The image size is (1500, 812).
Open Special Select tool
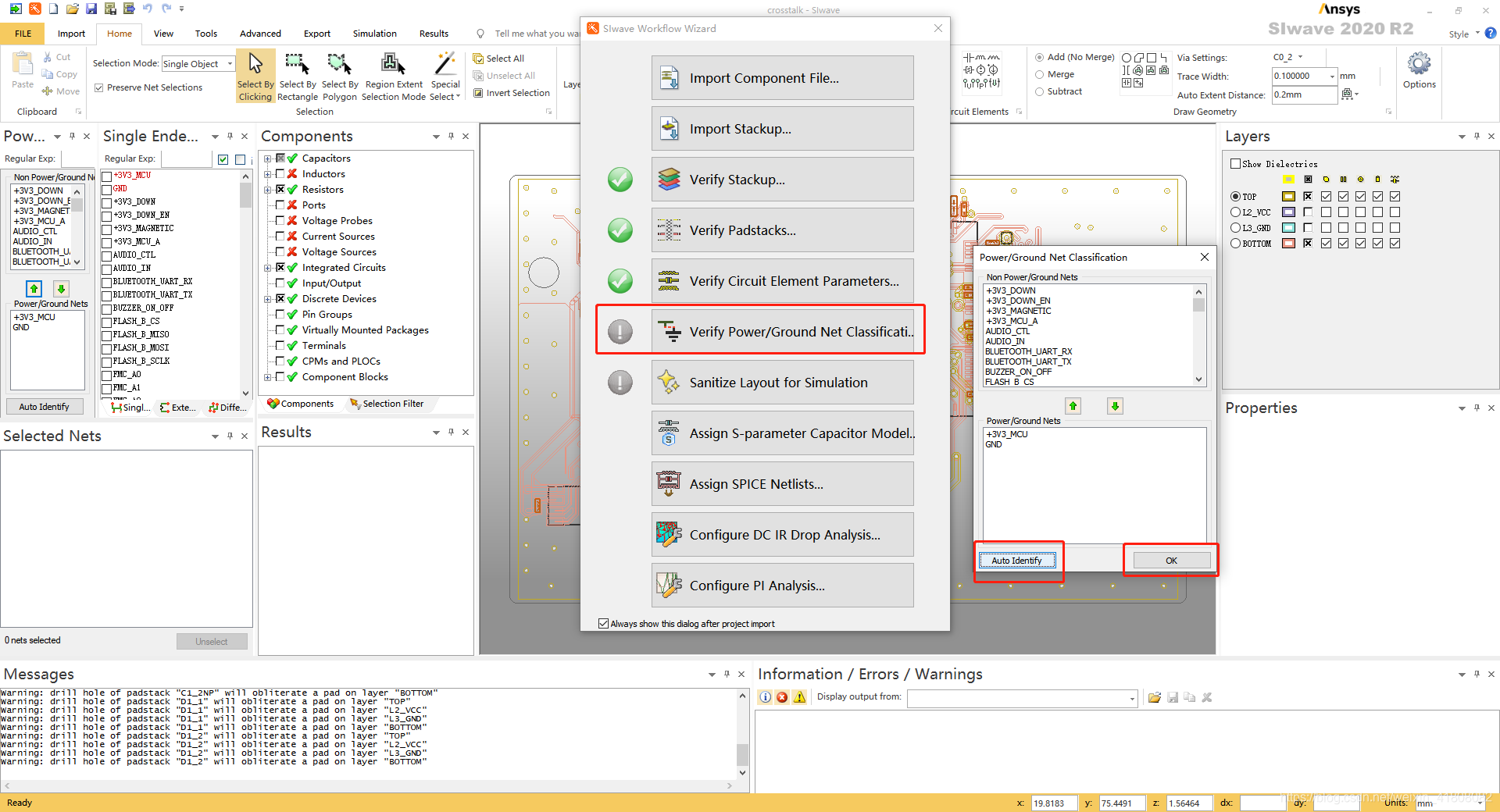point(445,76)
